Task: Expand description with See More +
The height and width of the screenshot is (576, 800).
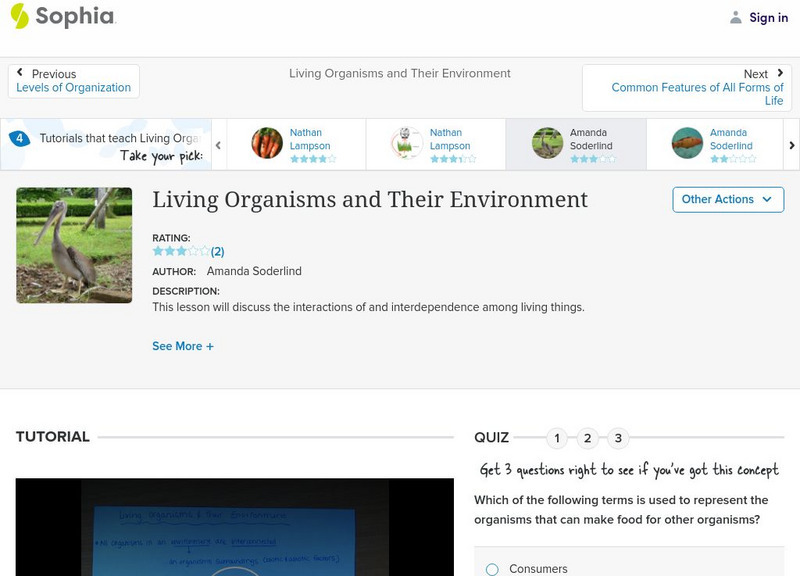Action: 183,346
